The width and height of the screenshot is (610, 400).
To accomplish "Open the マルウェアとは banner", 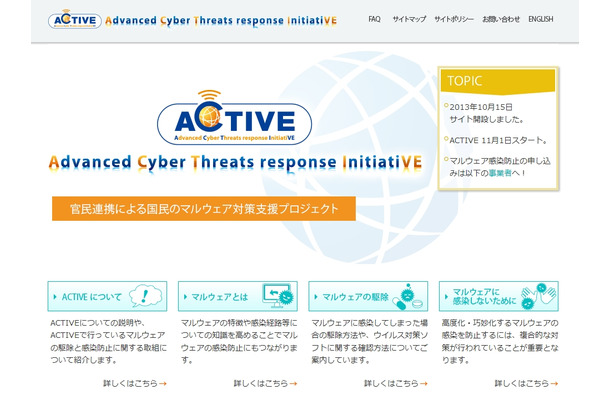I will 238,296.
